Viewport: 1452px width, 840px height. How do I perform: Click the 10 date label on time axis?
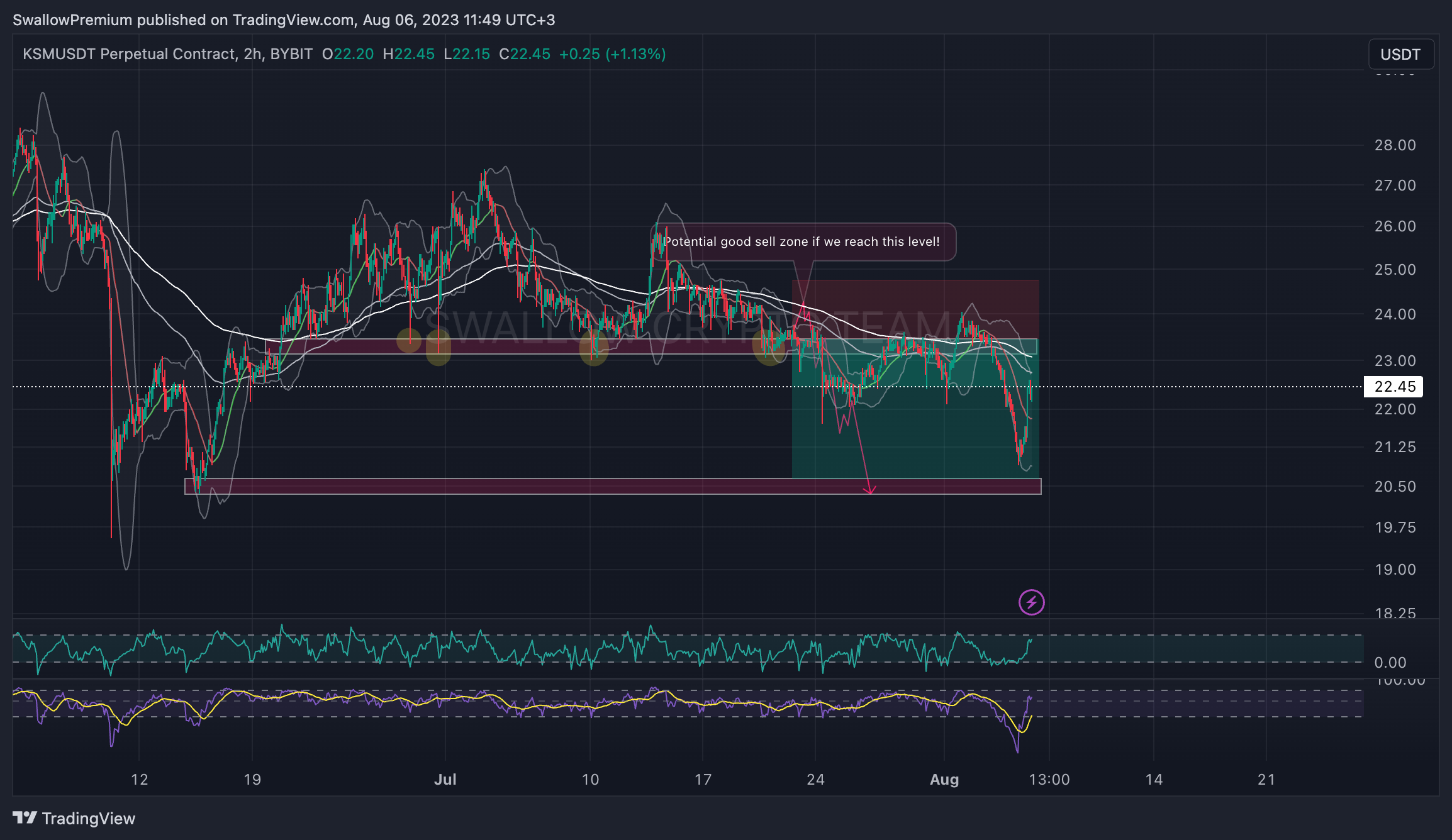pyautogui.click(x=590, y=779)
